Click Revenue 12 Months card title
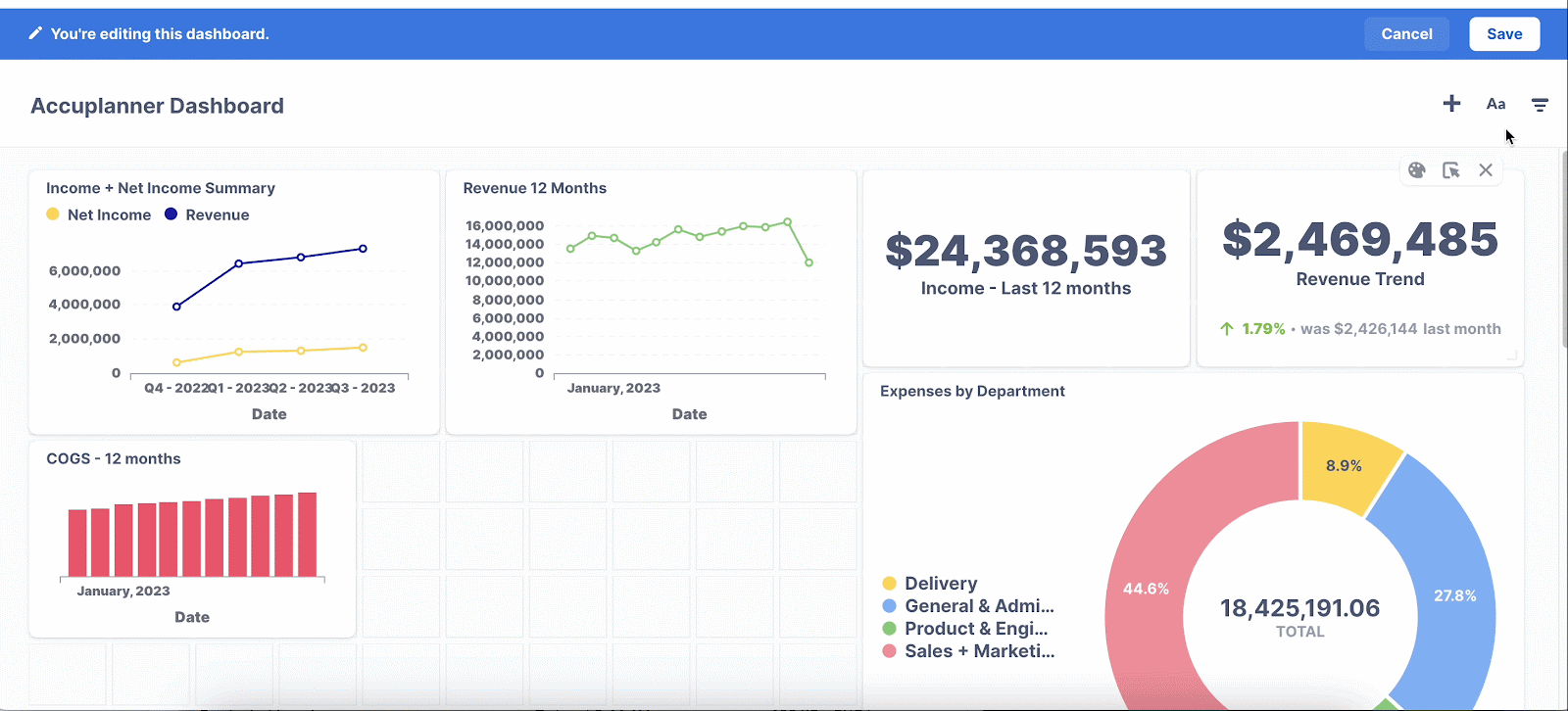The image size is (1568, 711). point(535,188)
